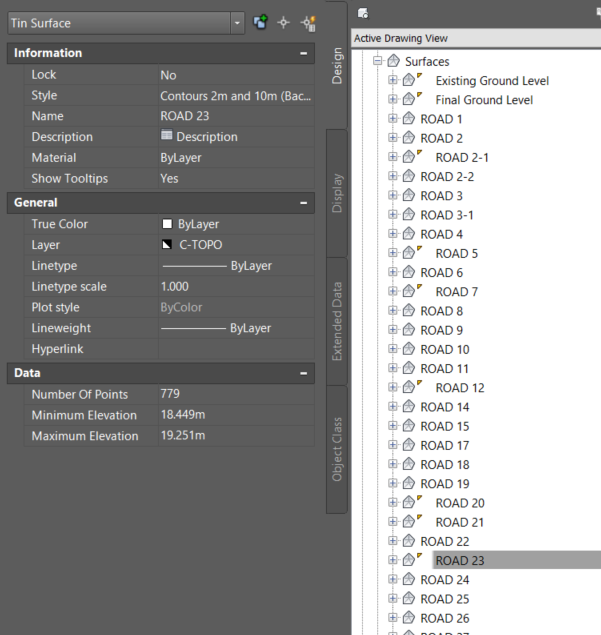Click the ROAD 2 surface icon
The image size is (601, 635).
[x=409, y=138]
